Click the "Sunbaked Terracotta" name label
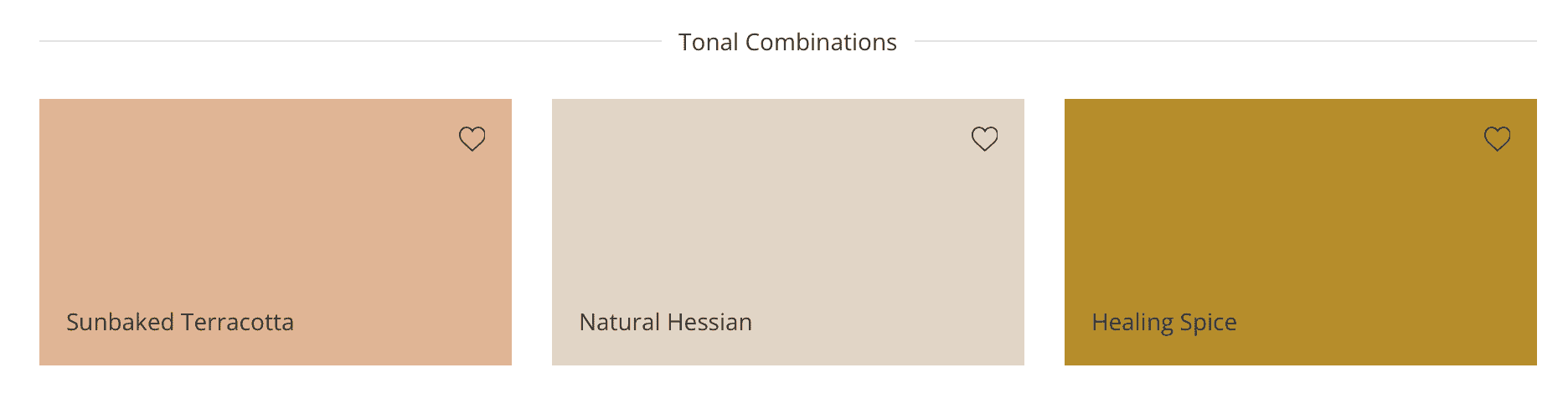The image size is (1568, 404). point(180,323)
